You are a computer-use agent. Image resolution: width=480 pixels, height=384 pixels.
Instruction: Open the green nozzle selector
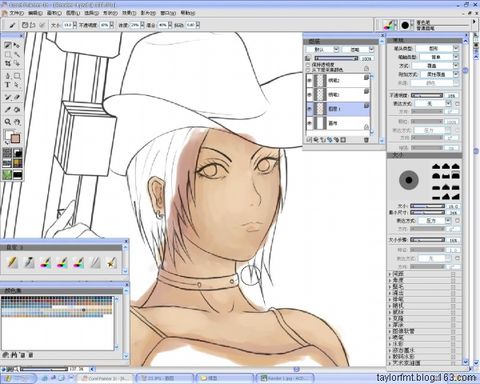pyautogui.click(x=8, y=174)
